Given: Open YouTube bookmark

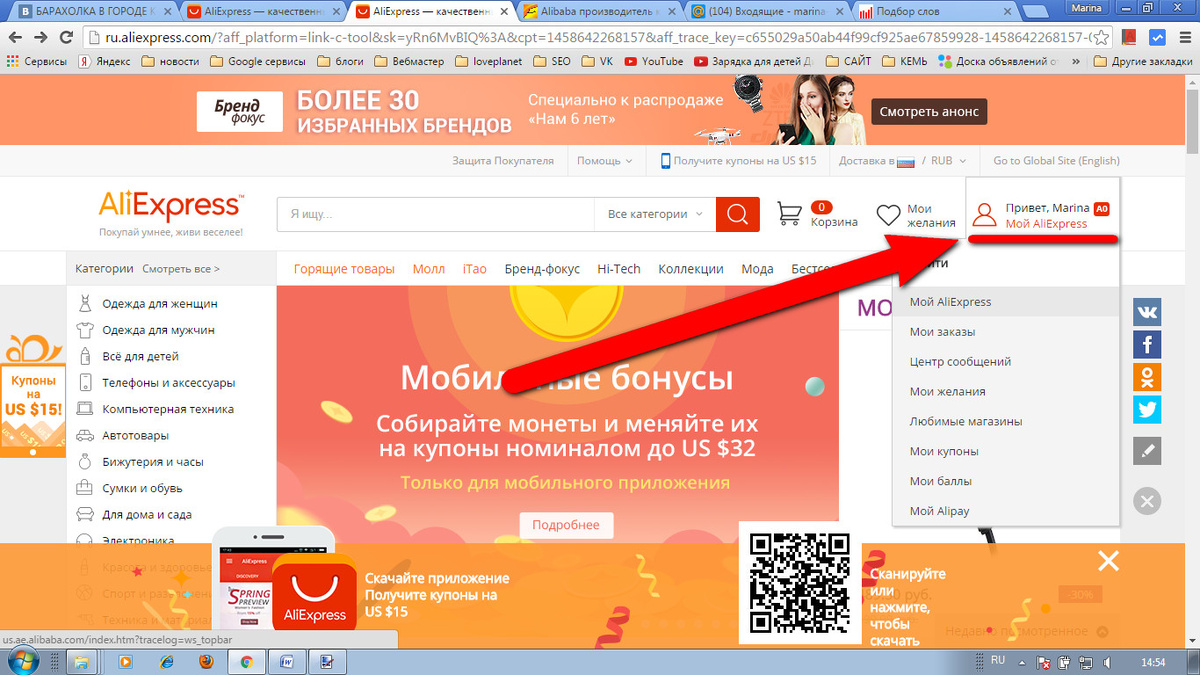Looking at the screenshot, I should 654,62.
